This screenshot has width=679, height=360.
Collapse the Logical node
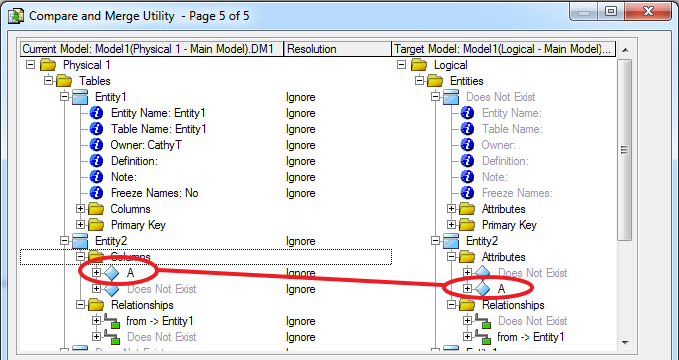(x=401, y=65)
